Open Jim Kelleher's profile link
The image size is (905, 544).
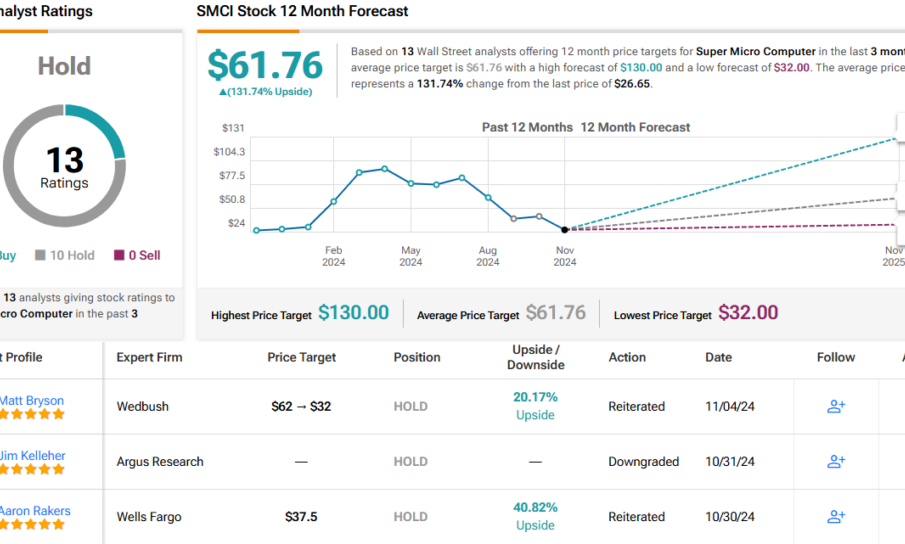[32, 456]
